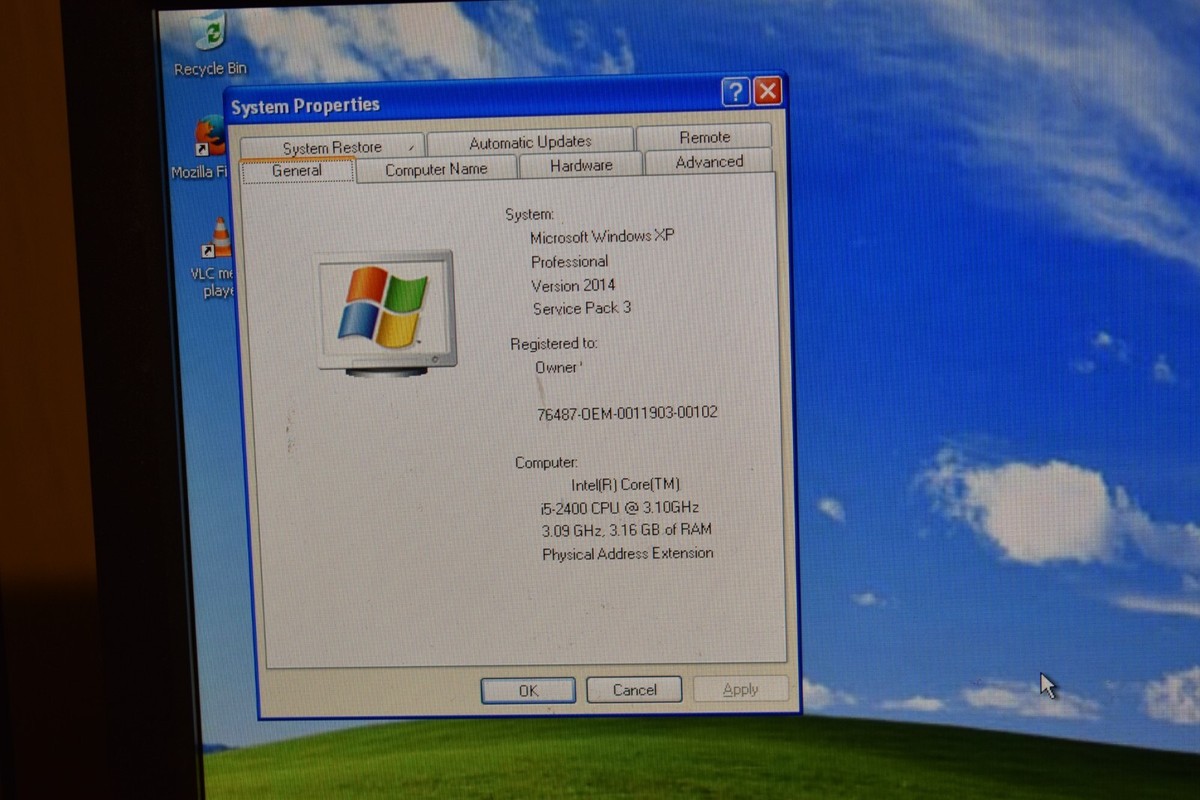This screenshot has width=1200, height=800.
Task: Open the Advanced tab
Action: click(709, 162)
